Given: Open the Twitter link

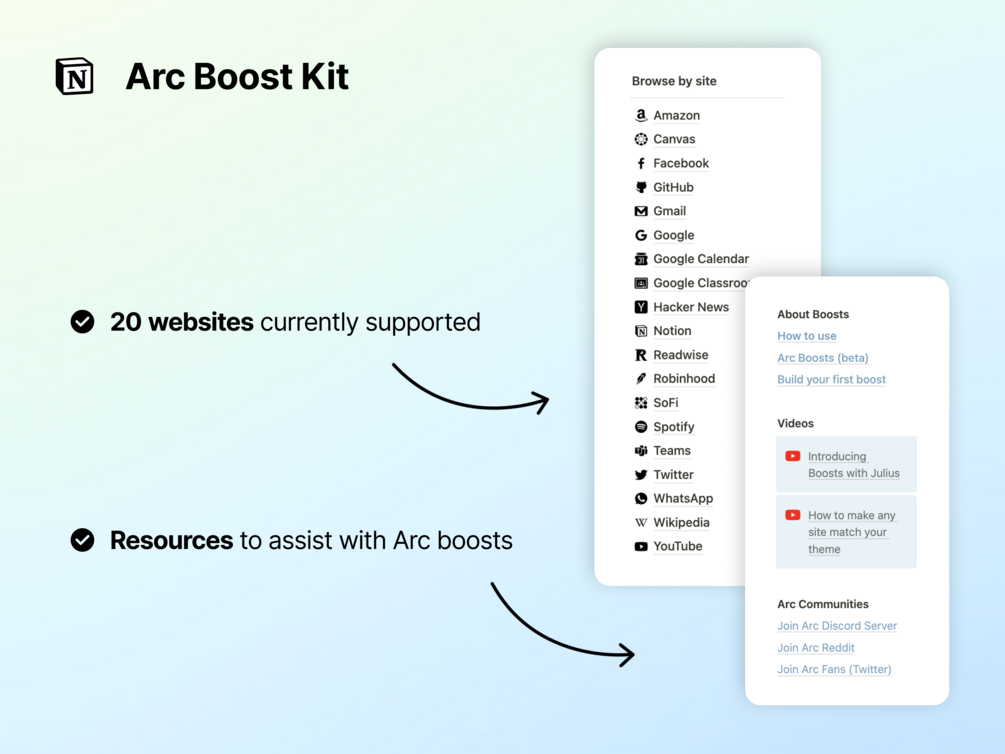Looking at the screenshot, I should (x=673, y=474).
